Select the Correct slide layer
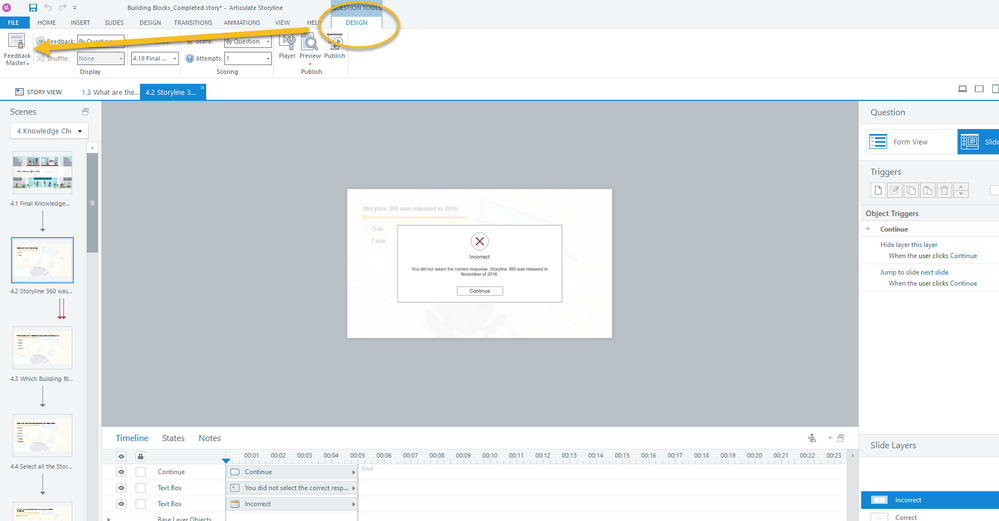Viewport: 999px width, 521px height. pos(930,517)
